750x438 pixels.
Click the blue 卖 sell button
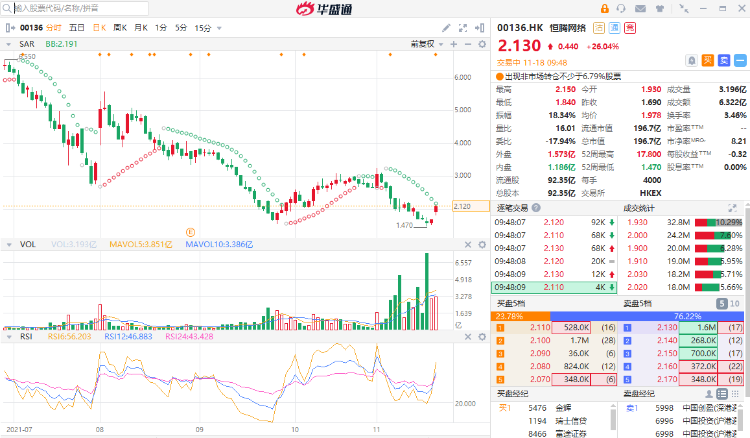click(724, 60)
